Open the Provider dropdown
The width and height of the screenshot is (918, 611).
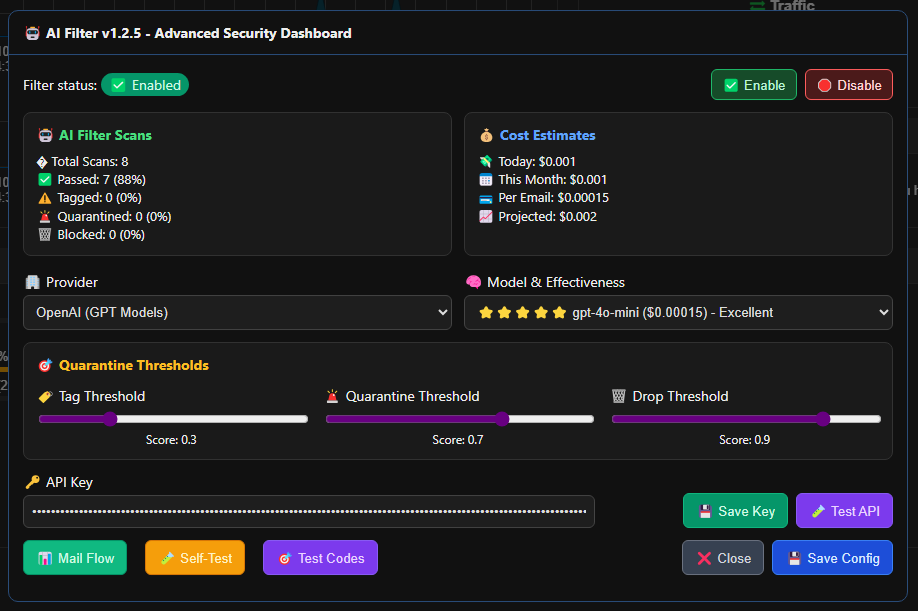pyautogui.click(x=237, y=312)
